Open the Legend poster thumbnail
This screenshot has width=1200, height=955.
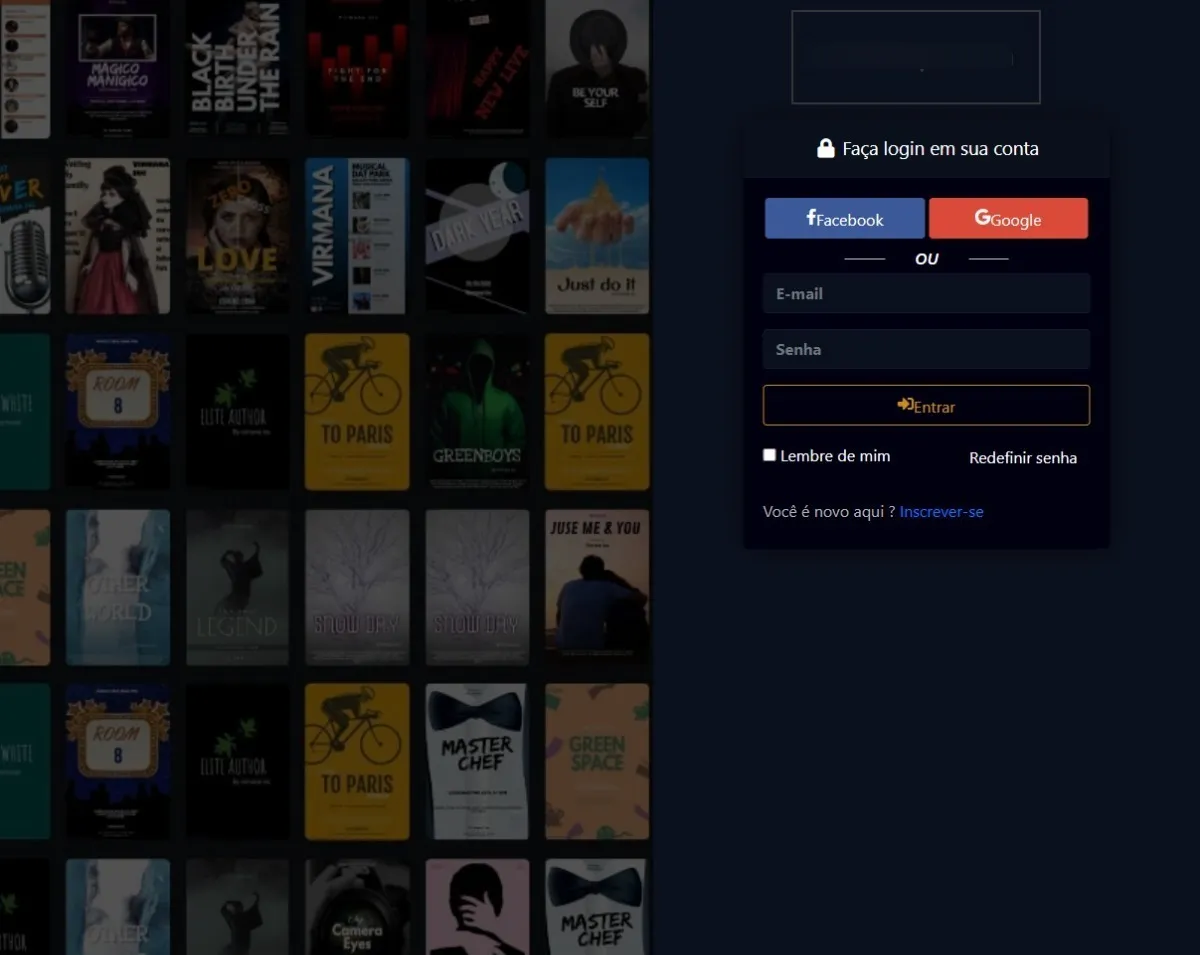click(x=237, y=588)
